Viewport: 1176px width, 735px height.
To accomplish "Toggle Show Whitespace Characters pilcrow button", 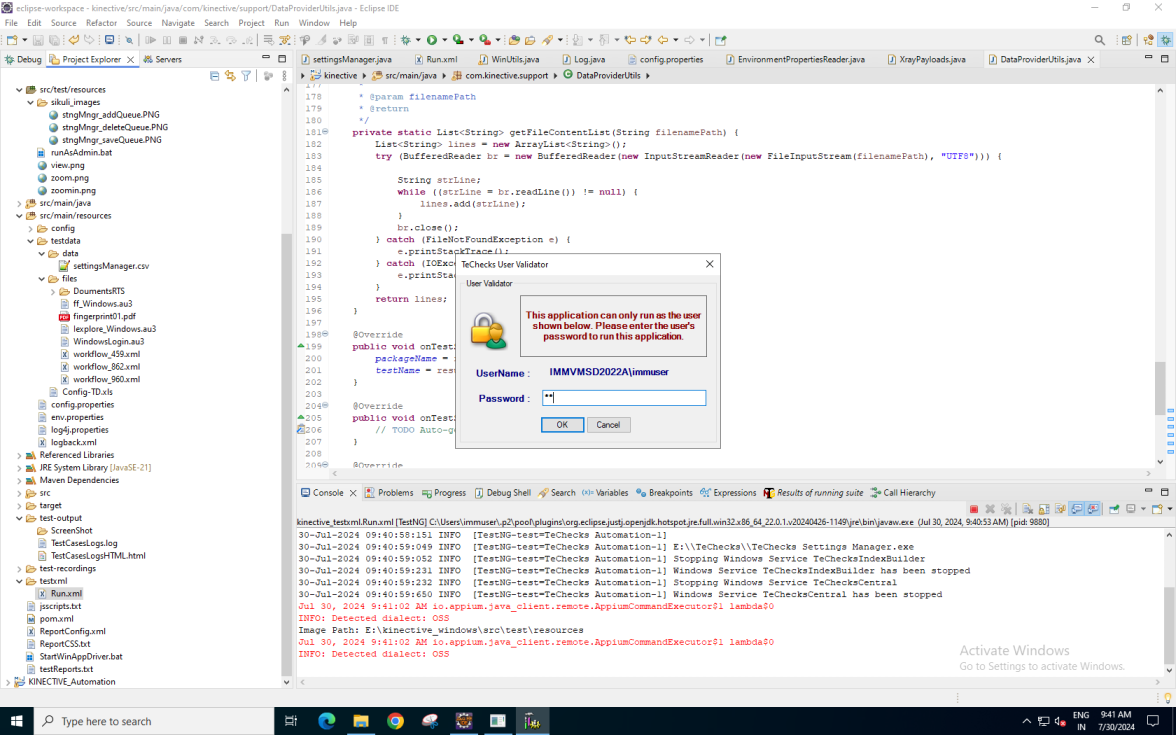I will point(385,40).
